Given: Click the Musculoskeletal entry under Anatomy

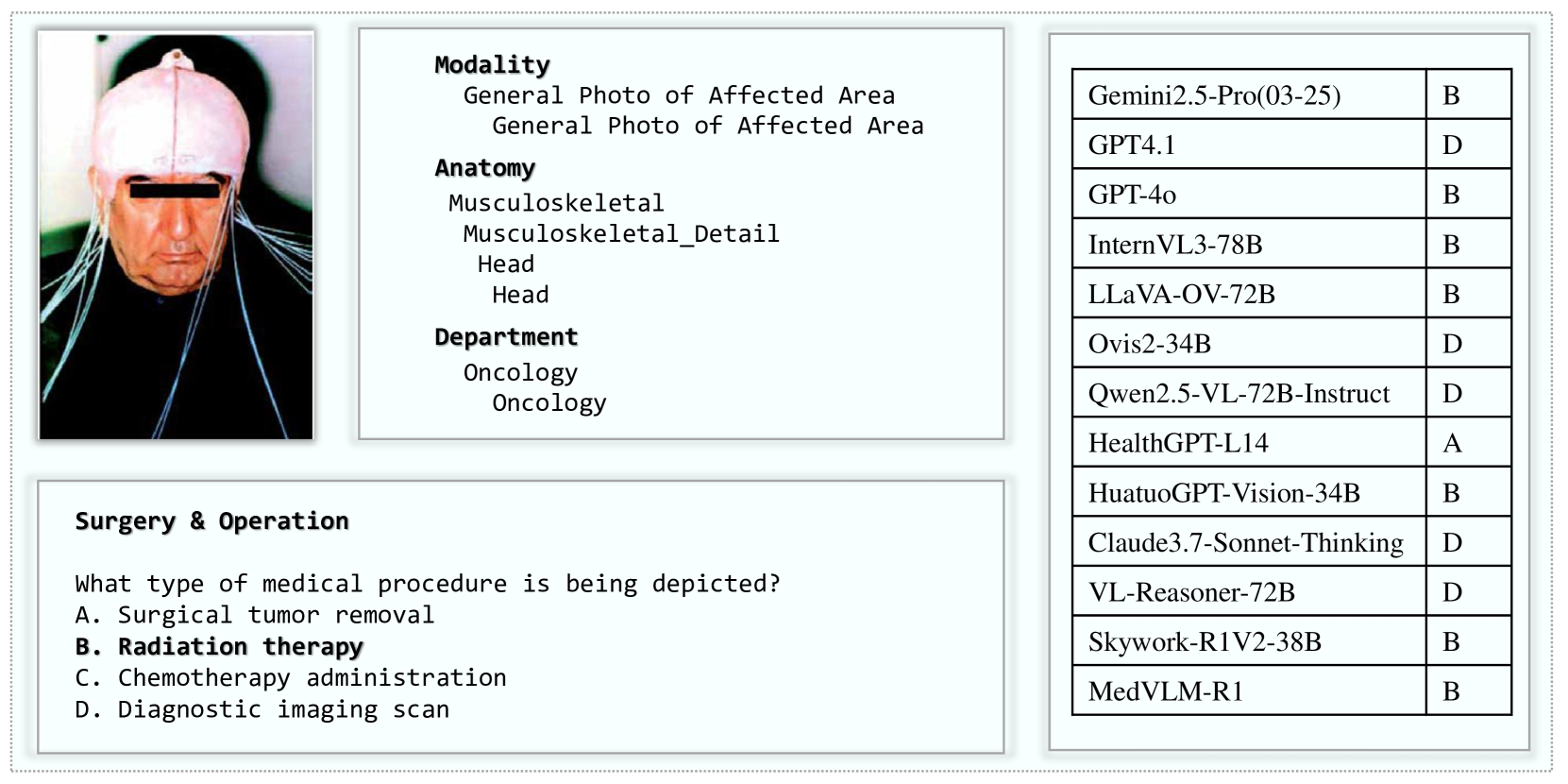Looking at the screenshot, I should pyautogui.click(x=556, y=203).
